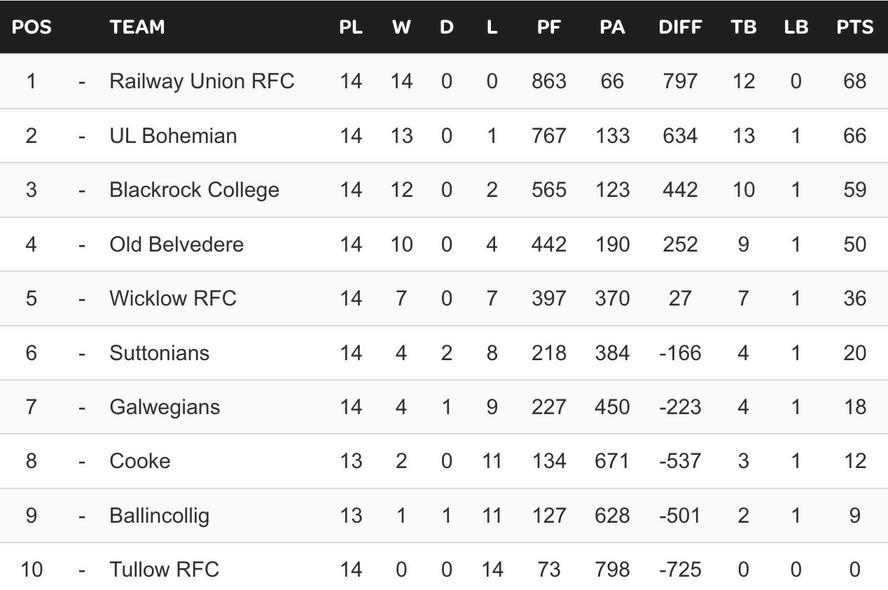
Task: Click the Old Belvedere team name
Action: click(x=176, y=244)
